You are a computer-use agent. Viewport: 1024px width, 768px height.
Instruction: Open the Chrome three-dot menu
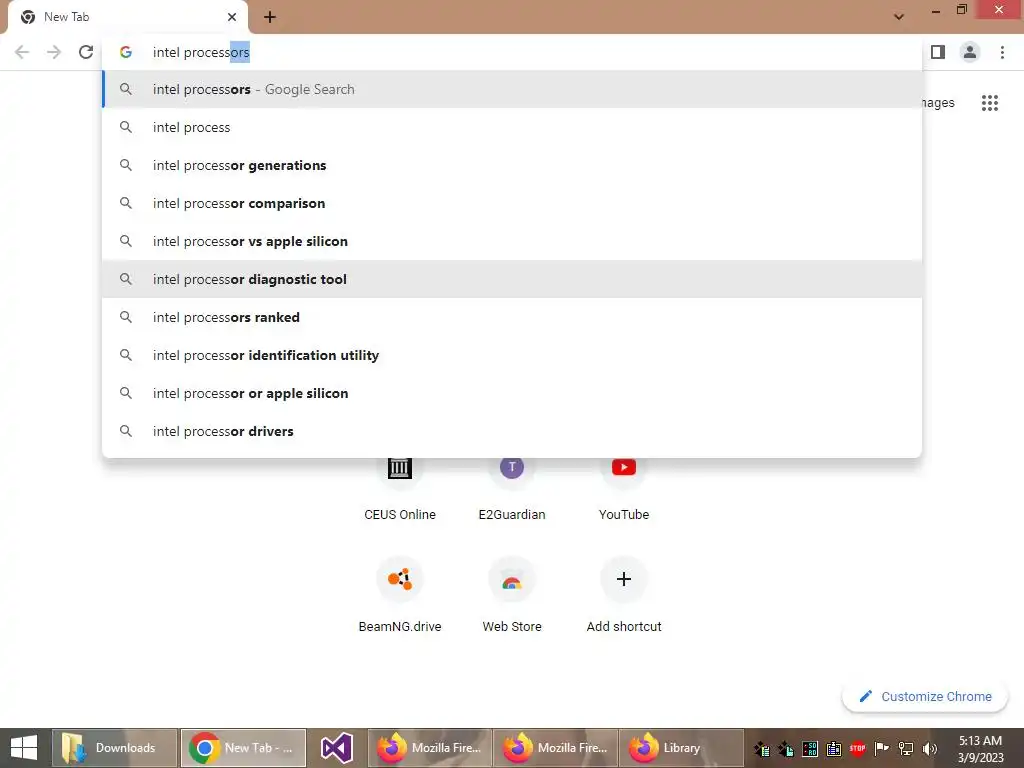coord(1002,52)
